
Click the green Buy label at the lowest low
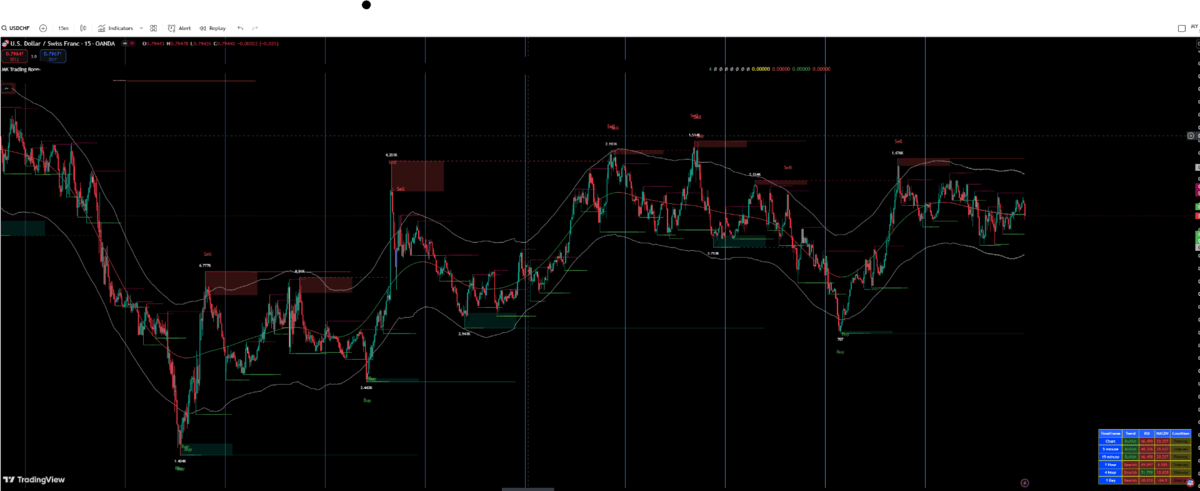pyautogui.click(x=180, y=468)
